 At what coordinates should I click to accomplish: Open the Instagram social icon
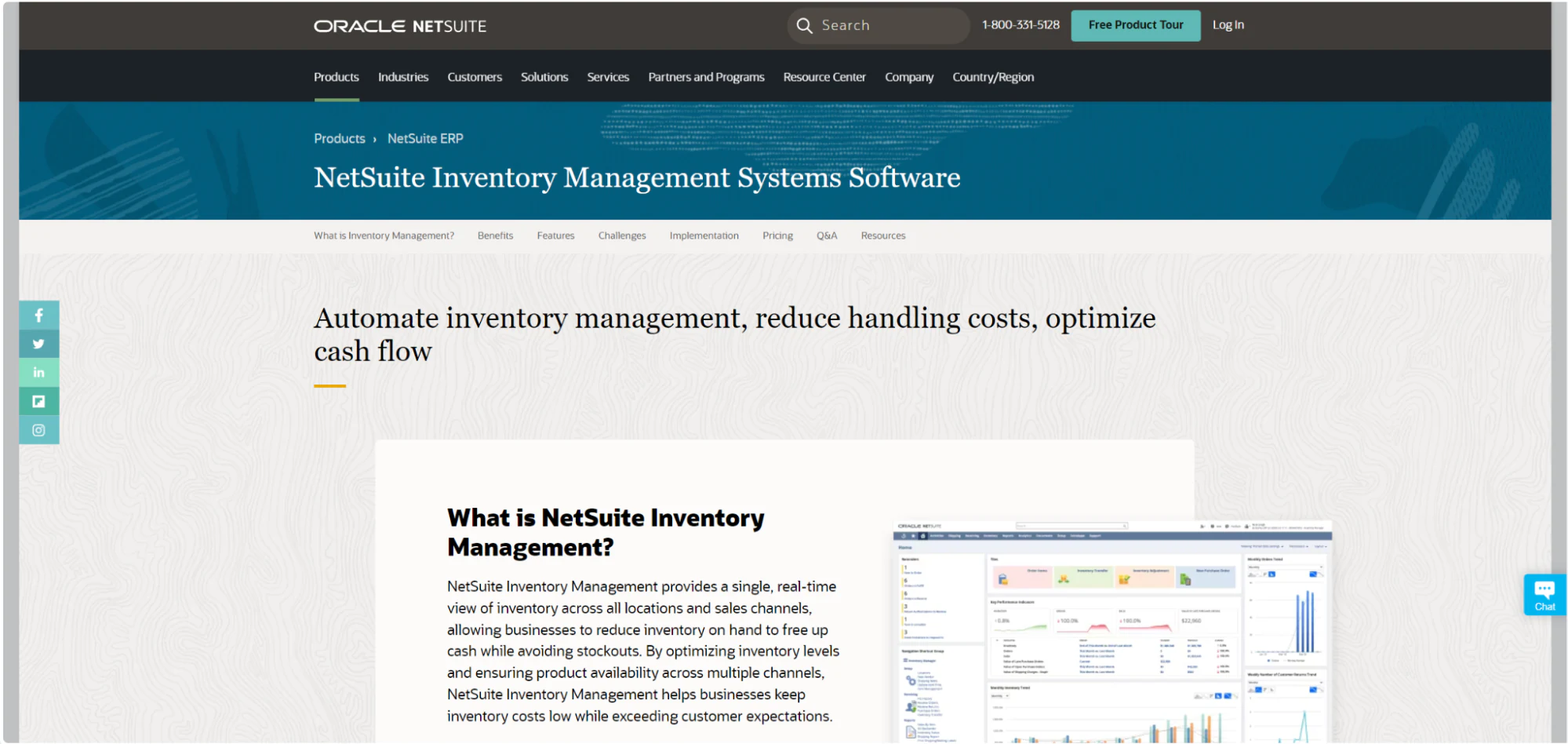pyautogui.click(x=38, y=430)
